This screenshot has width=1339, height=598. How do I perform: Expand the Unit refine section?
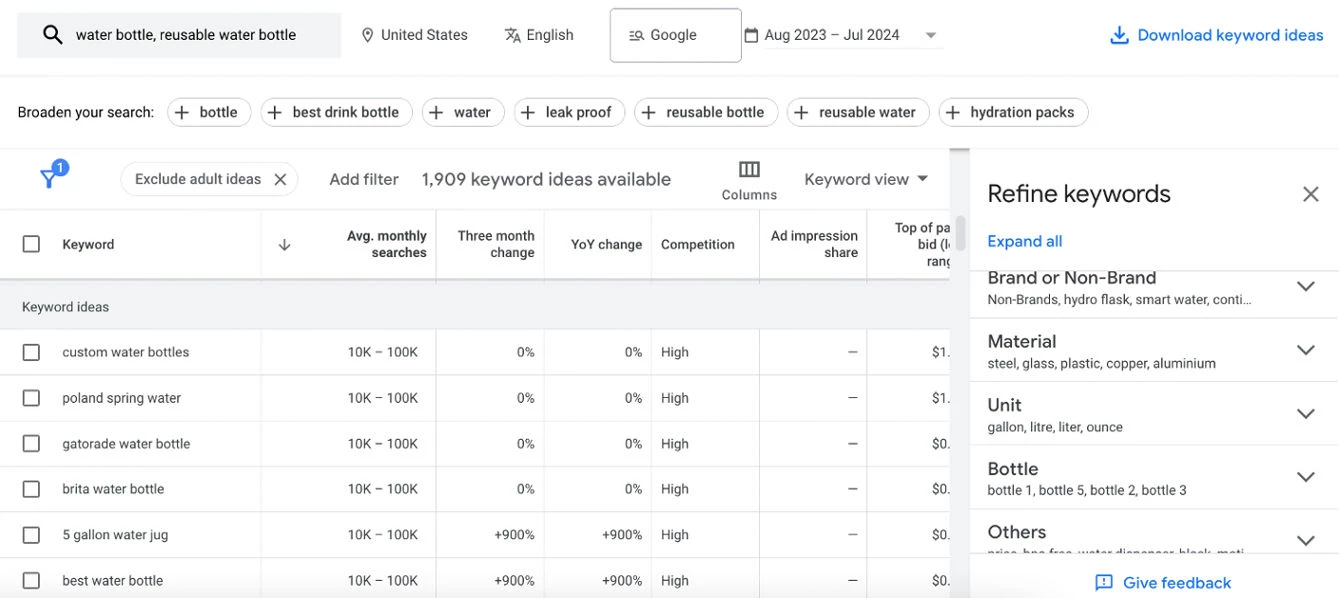click(x=1305, y=413)
